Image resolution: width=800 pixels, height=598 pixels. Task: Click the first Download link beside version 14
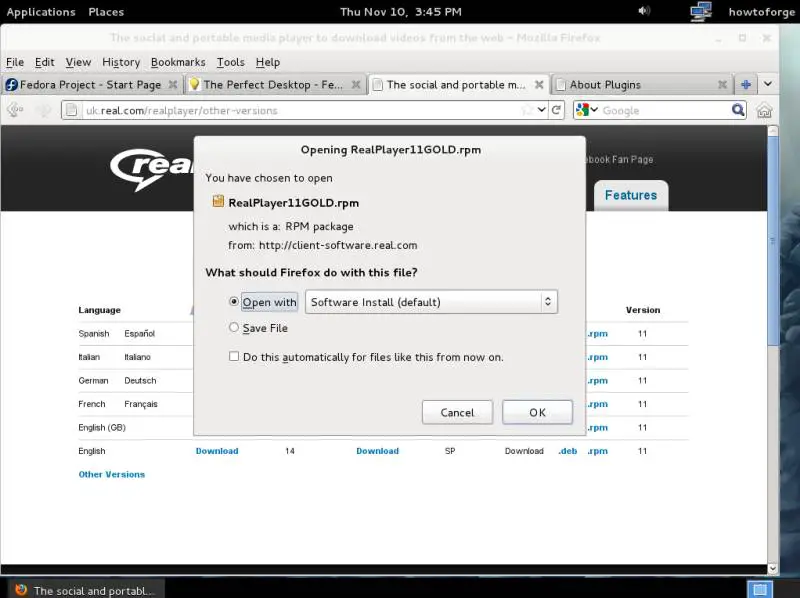(x=217, y=451)
